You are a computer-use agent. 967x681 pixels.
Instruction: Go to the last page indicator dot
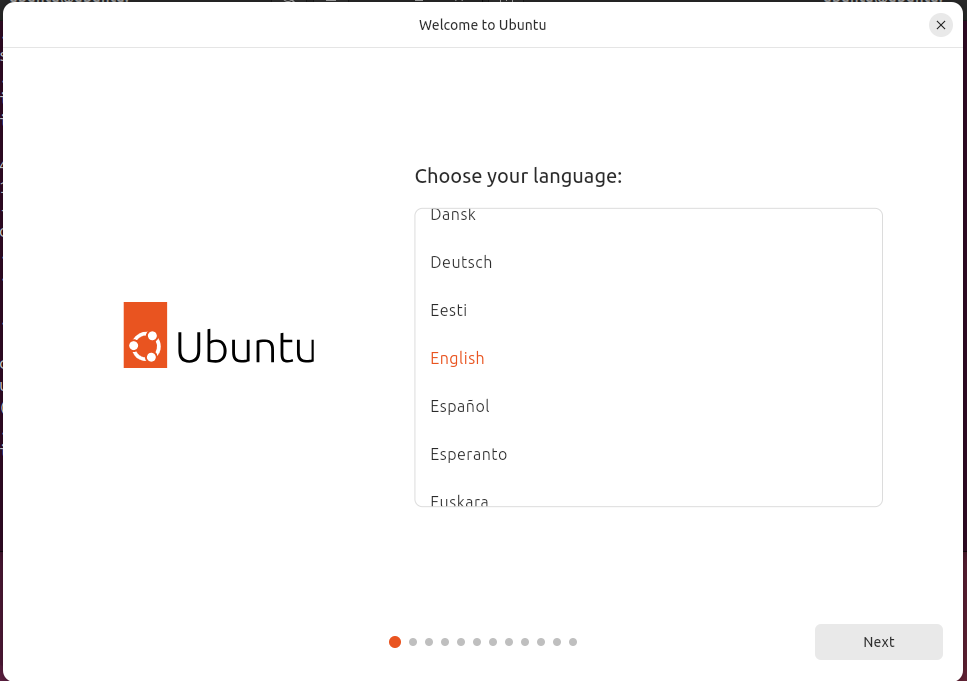573,642
